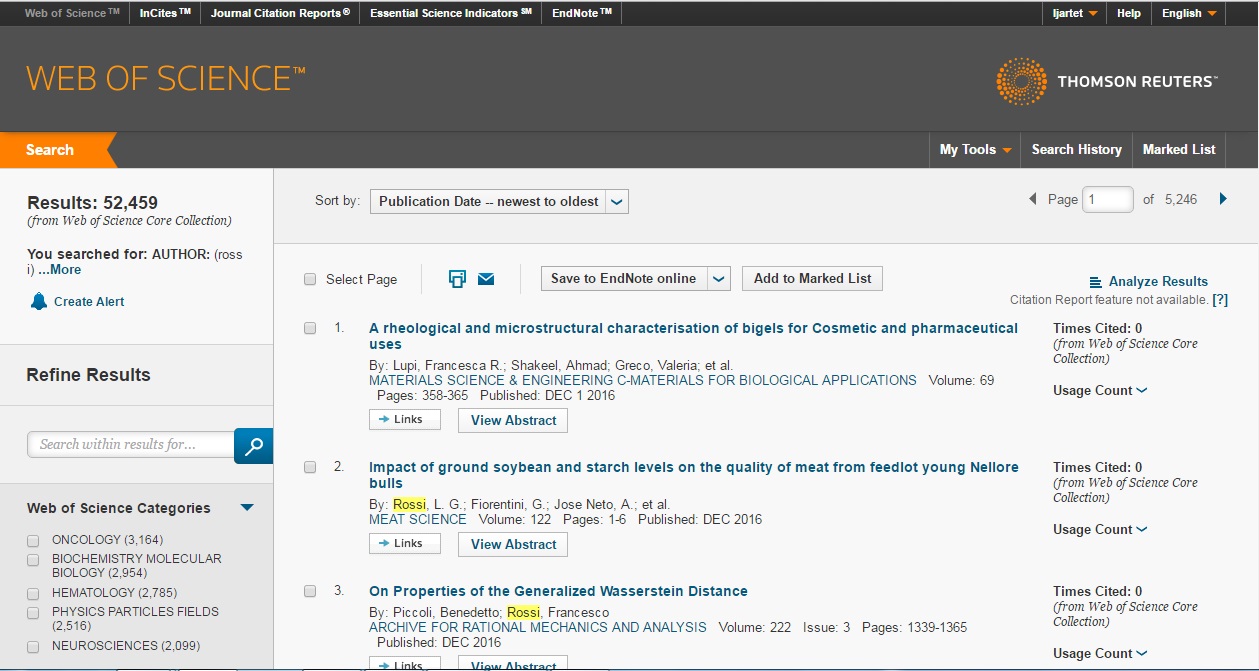
Task: Check PHYSICS PARTICLES FIELDS category
Action: (33, 613)
